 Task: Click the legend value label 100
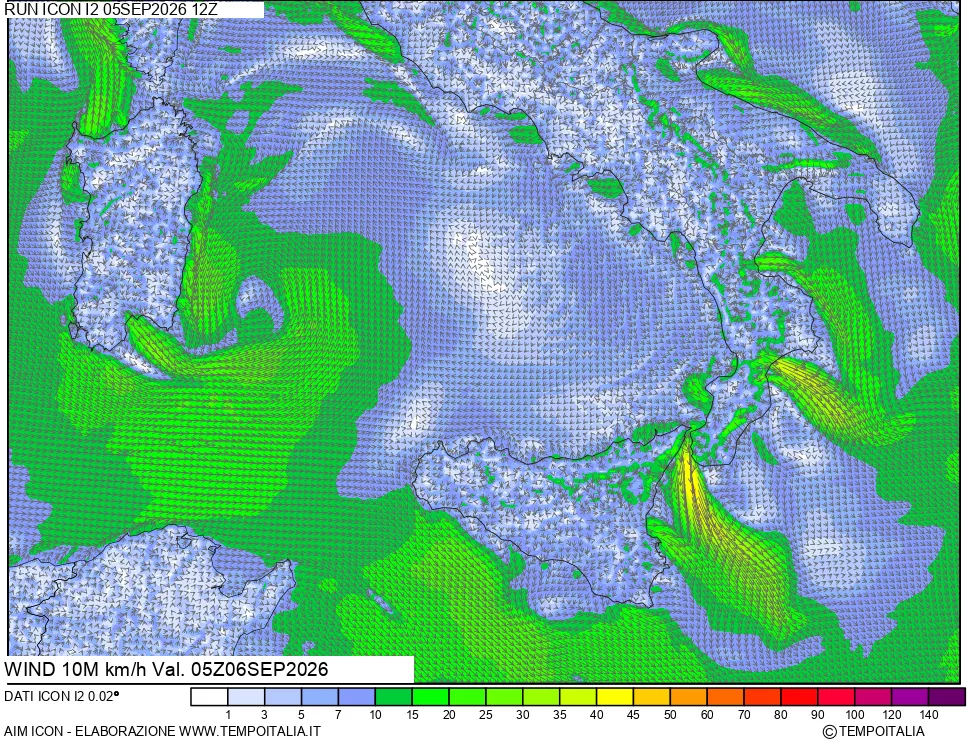tap(855, 715)
